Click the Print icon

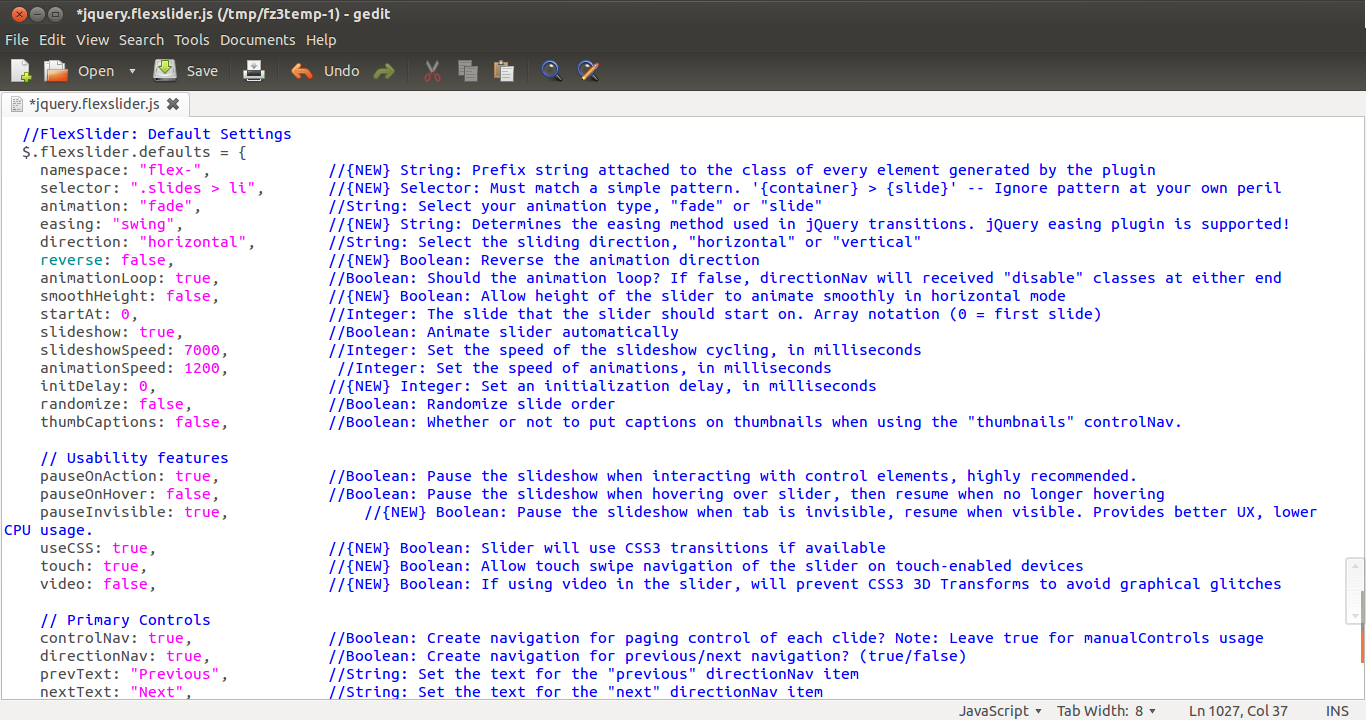[254, 71]
